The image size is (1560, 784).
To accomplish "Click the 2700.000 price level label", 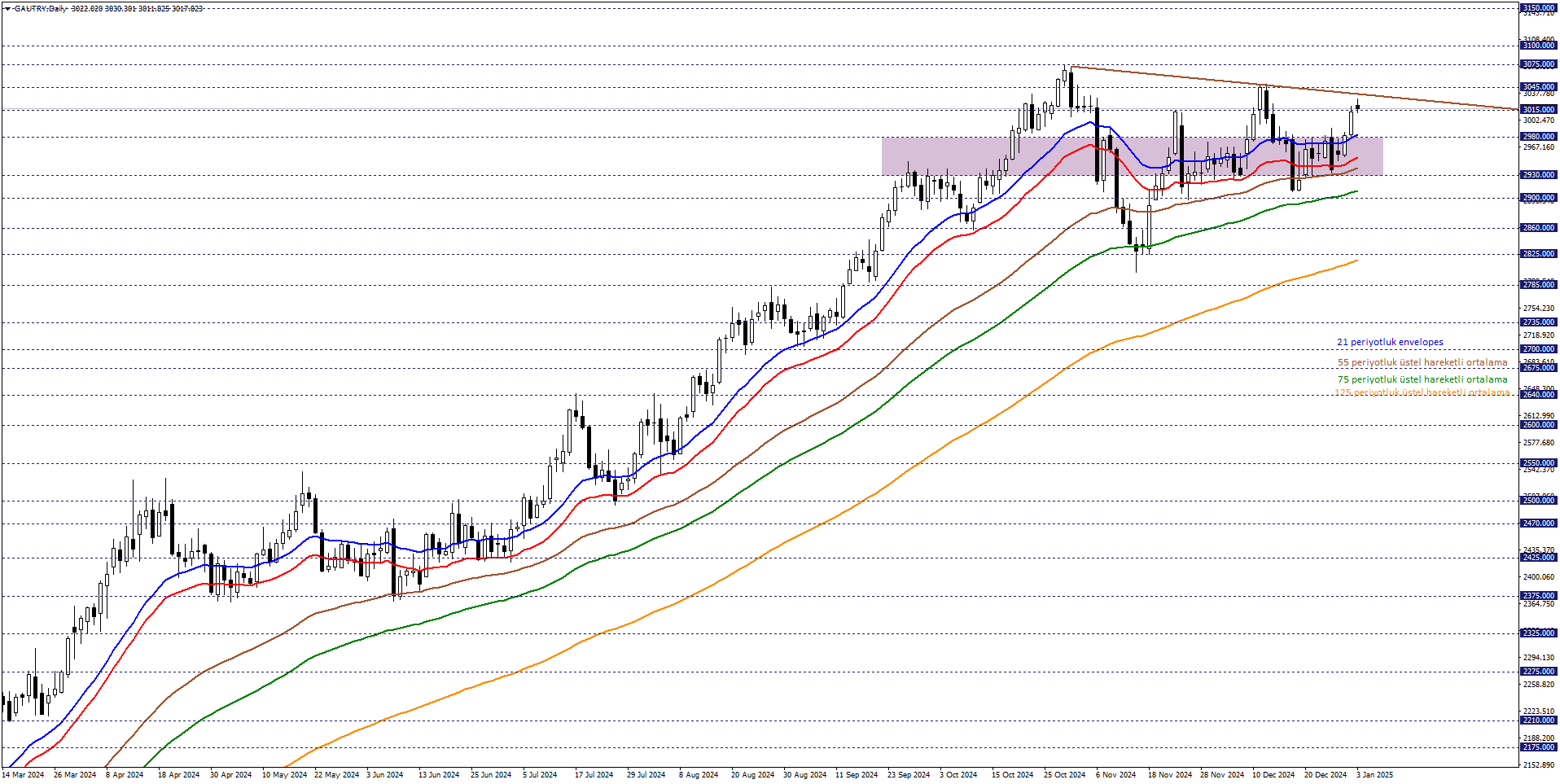I will pos(1539,349).
